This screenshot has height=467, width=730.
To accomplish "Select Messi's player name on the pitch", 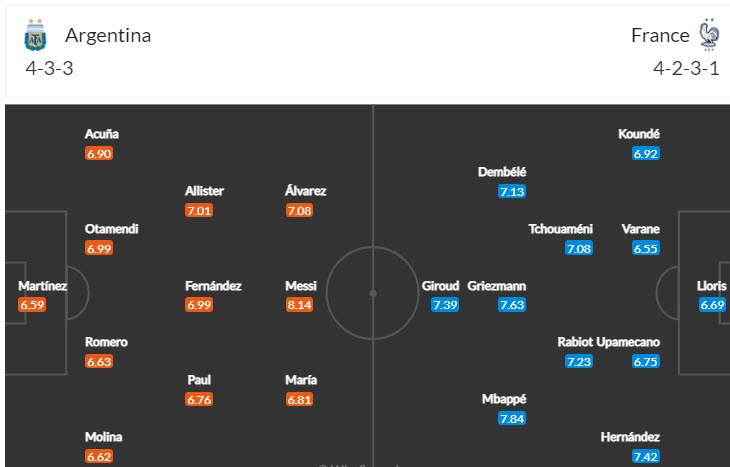I will tap(300, 286).
